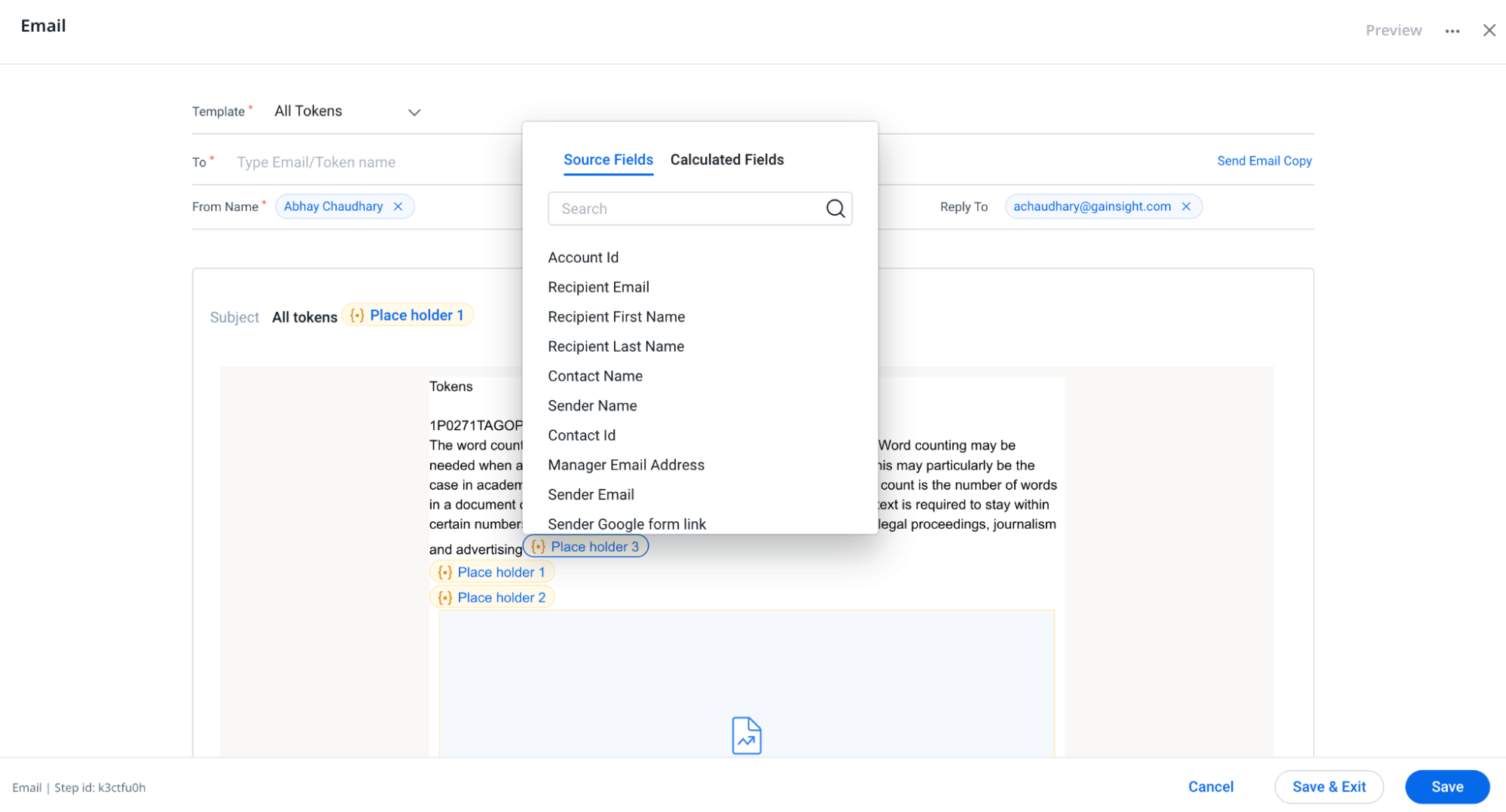Switch to the Calculated Fields tab

point(726,160)
